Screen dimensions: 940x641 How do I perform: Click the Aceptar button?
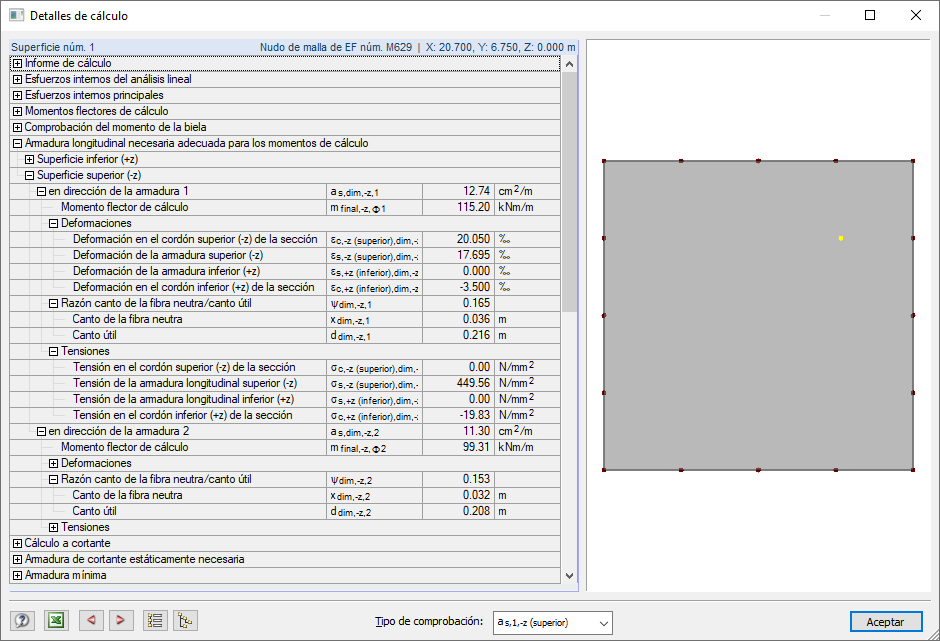tap(885, 622)
